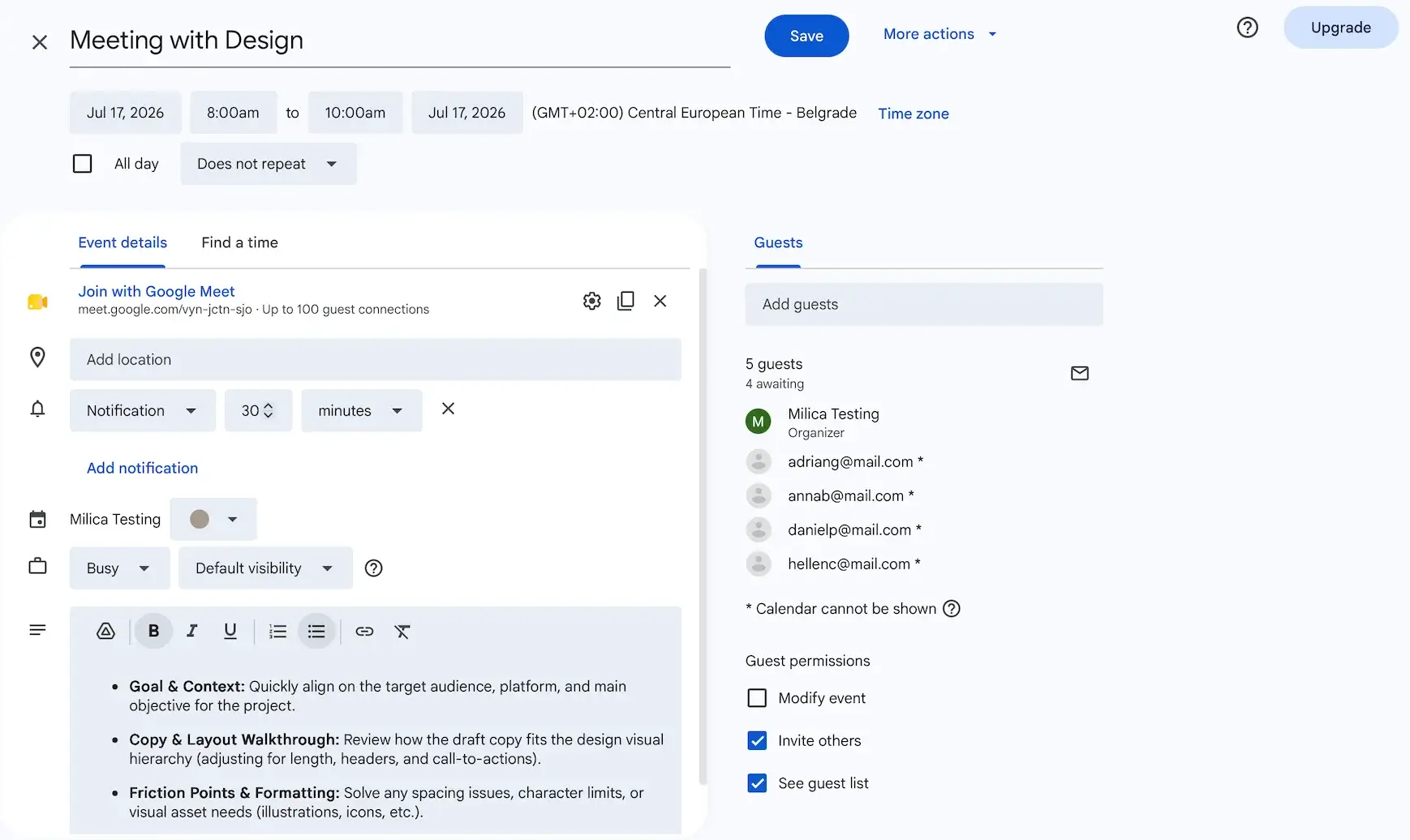Attach a Google Drive file
The height and width of the screenshot is (840, 1410).
pos(105,631)
